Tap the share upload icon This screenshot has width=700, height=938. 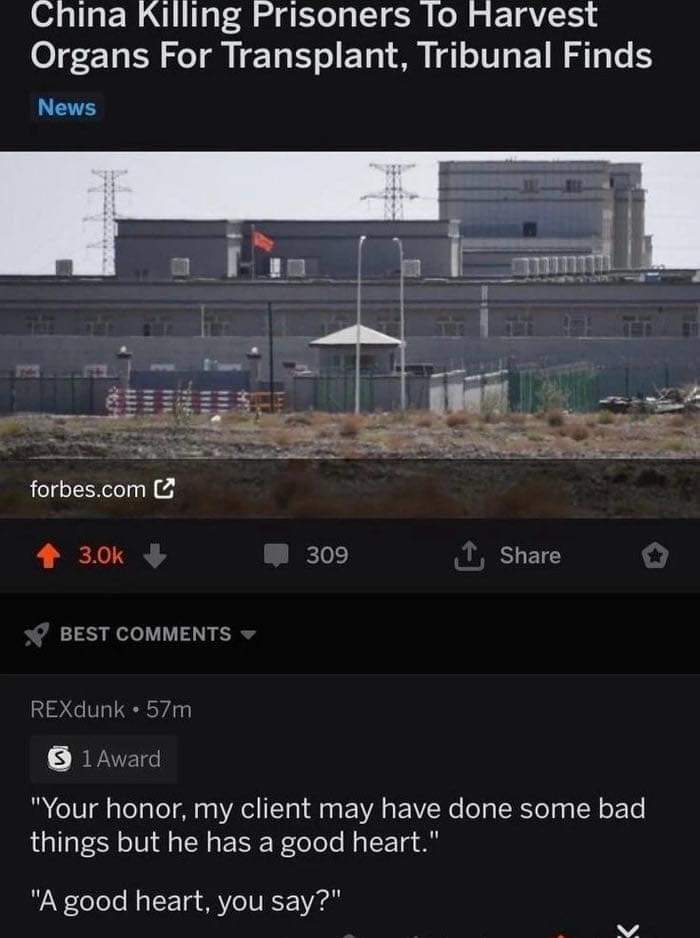tap(469, 556)
